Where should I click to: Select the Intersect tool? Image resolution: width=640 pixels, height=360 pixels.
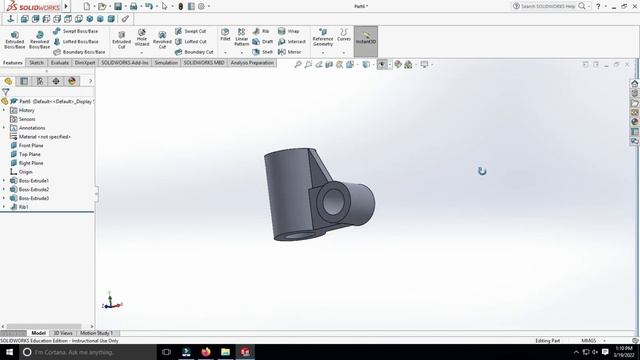click(292, 42)
